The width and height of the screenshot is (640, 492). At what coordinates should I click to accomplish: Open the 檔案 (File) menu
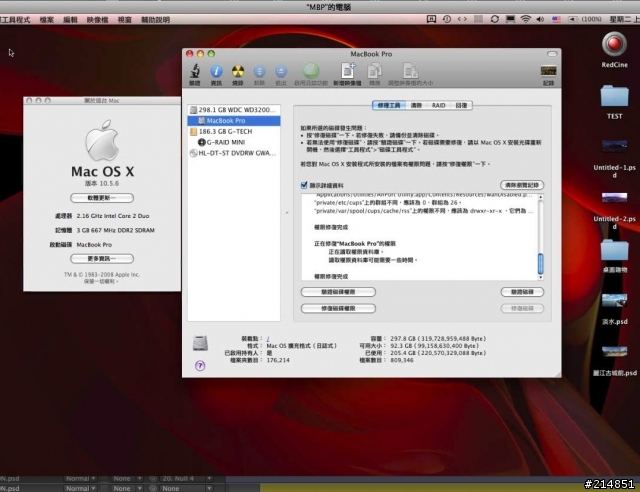[x=47, y=20]
